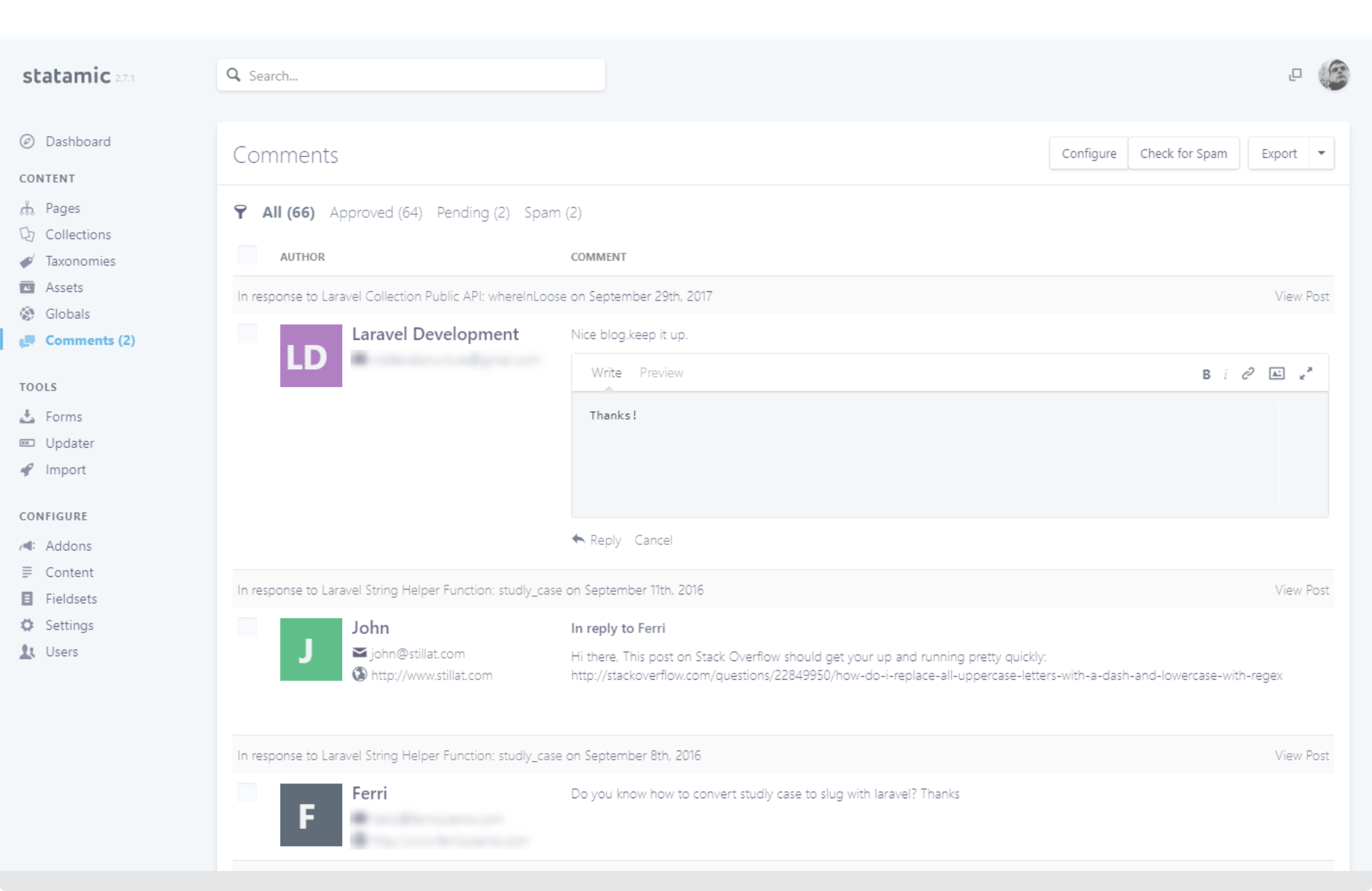Open the Export dropdown arrow
The image size is (1372, 891).
click(1321, 153)
